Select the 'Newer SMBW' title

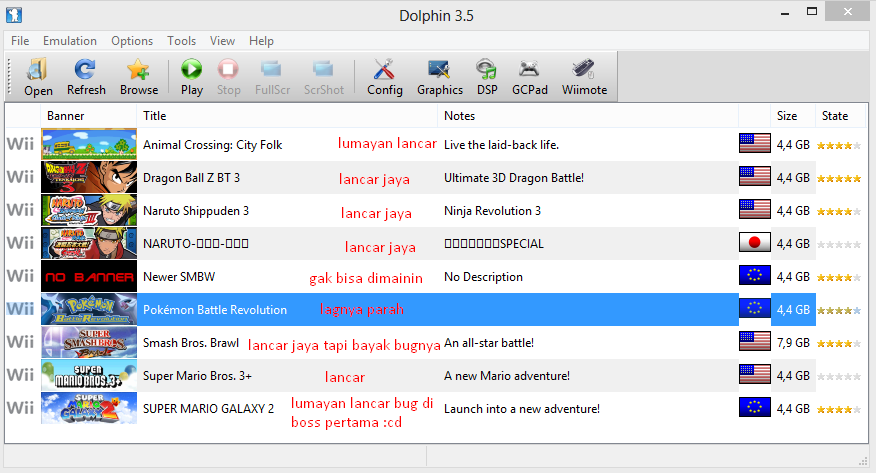179,276
